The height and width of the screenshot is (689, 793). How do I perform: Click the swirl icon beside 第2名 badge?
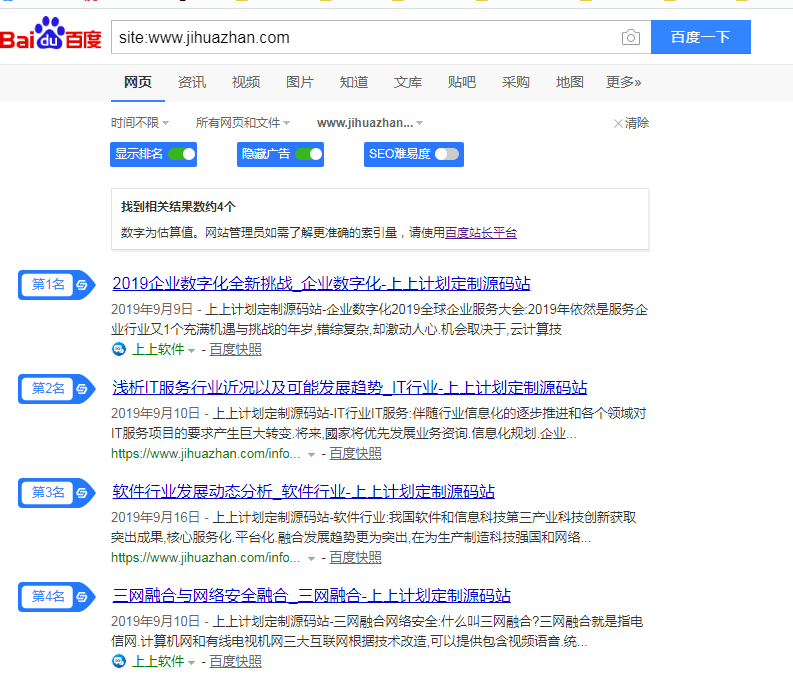(x=81, y=389)
